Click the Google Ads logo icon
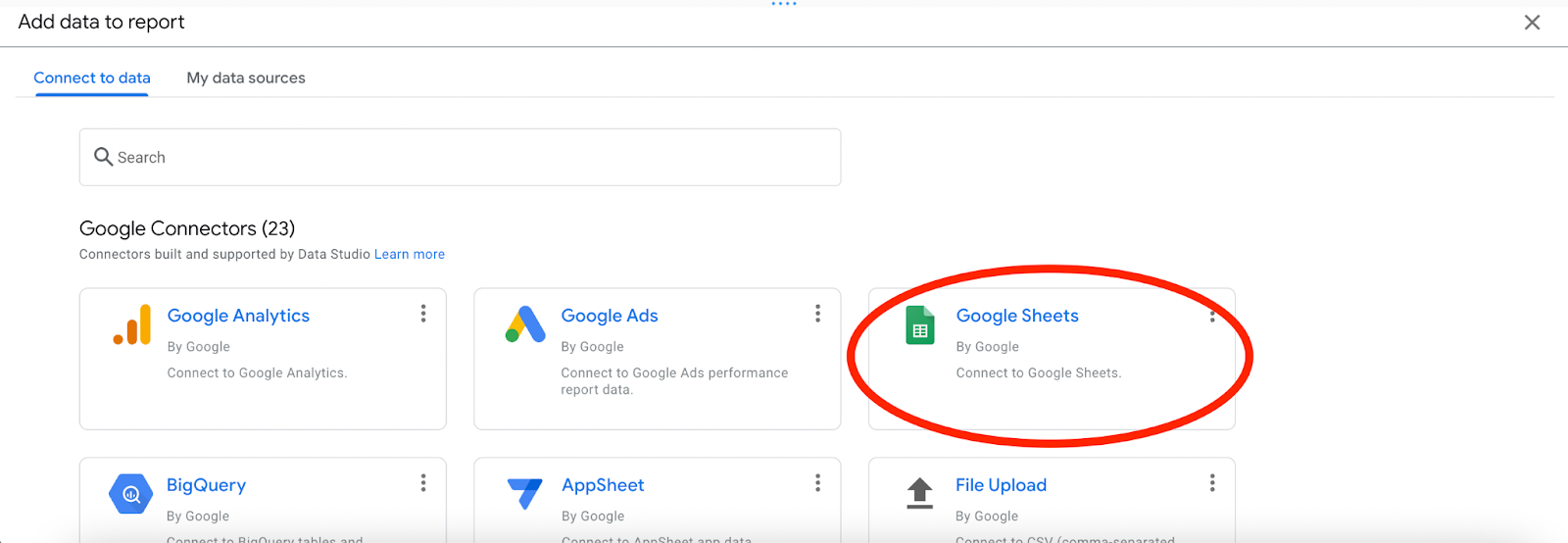The height and width of the screenshot is (543, 1568). coord(525,324)
